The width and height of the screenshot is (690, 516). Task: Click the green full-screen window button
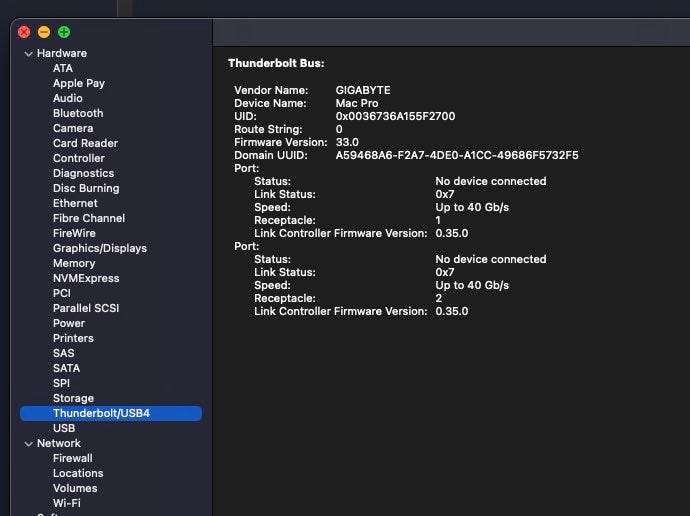pyautogui.click(x=64, y=32)
